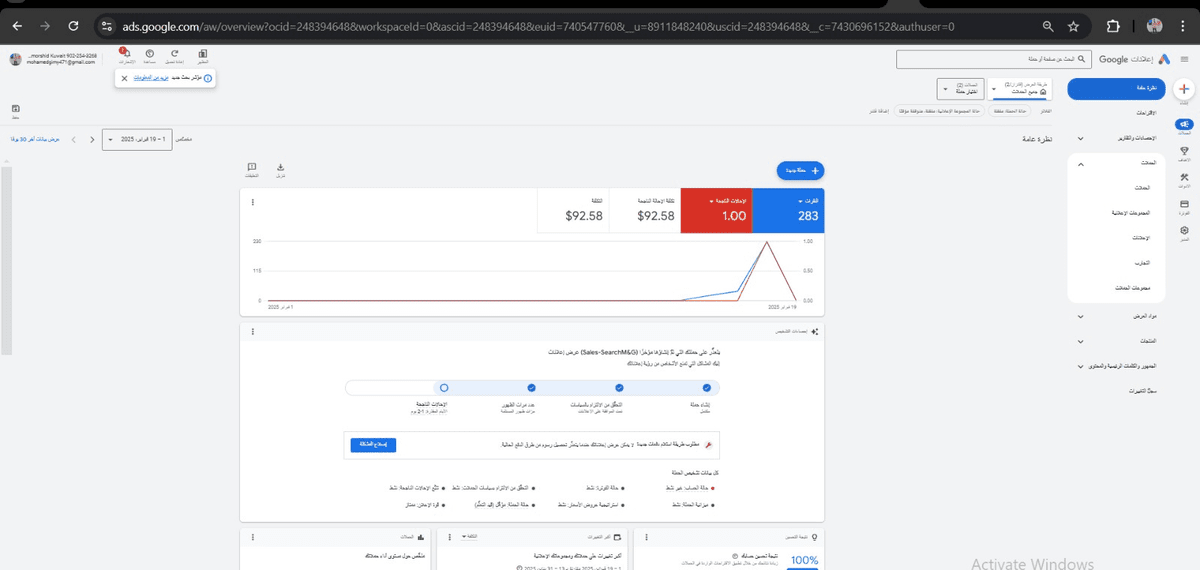Open the Tools wrench icon

1184,178
